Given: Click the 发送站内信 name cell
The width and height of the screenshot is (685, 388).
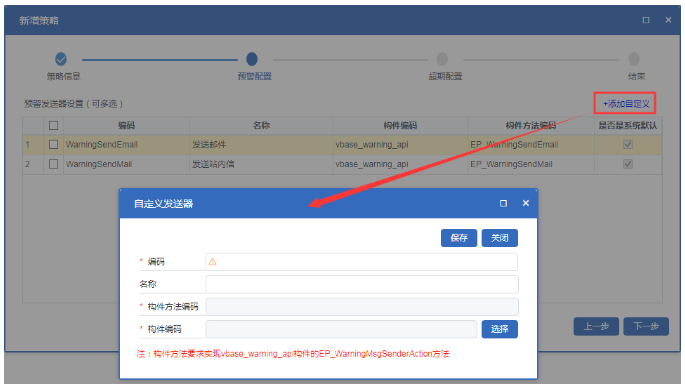Looking at the screenshot, I should click(x=261, y=164).
